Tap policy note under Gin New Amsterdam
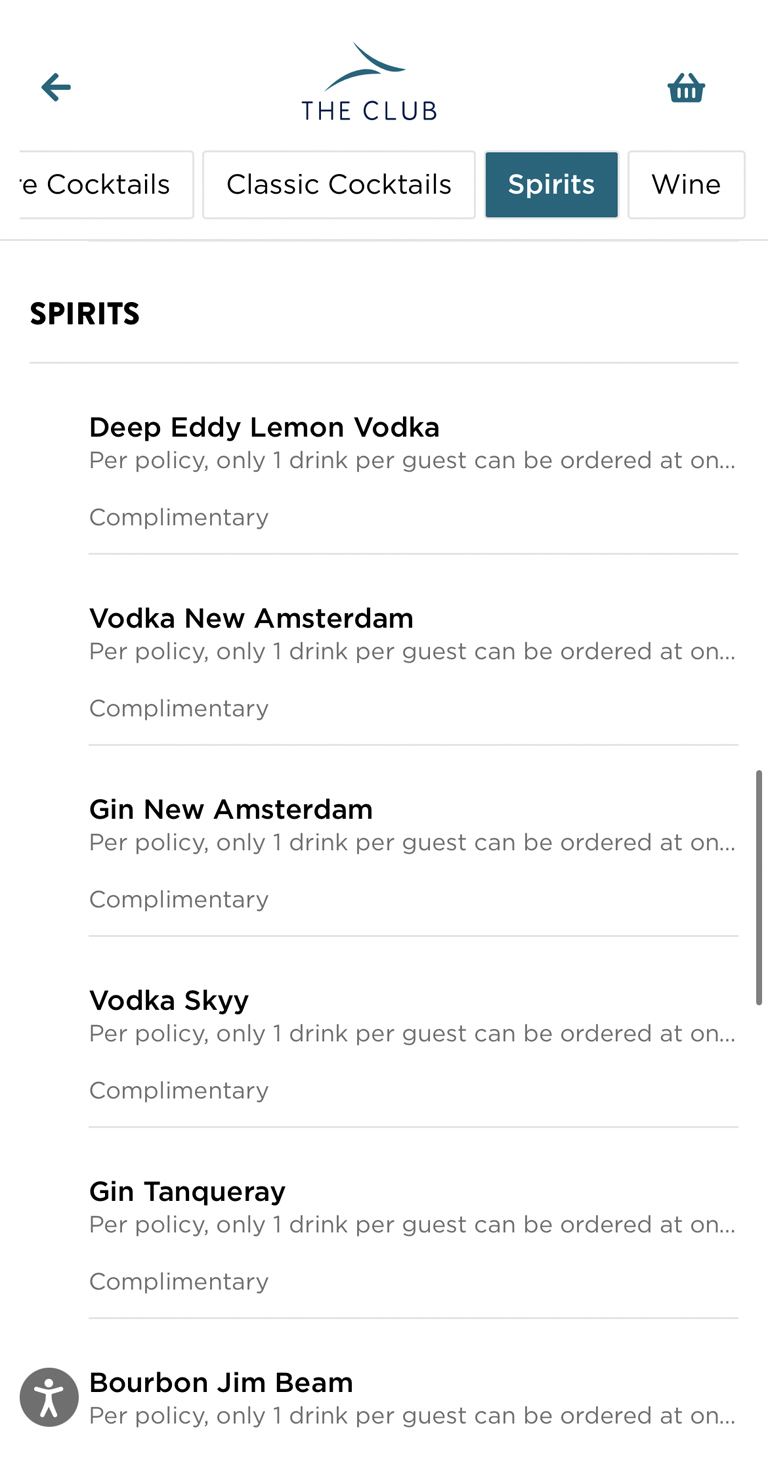This screenshot has width=768, height=1457. [412, 843]
